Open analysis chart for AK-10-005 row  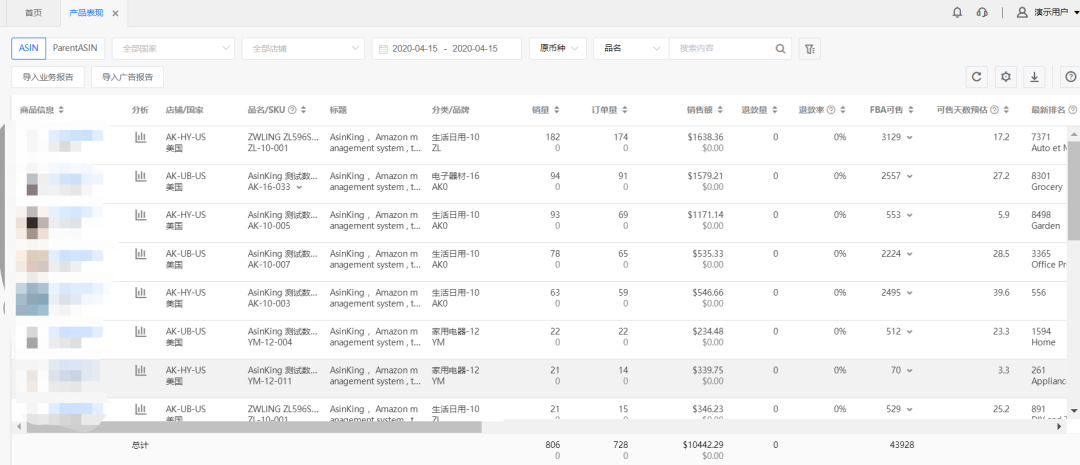pyautogui.click(x=141, y=215)
